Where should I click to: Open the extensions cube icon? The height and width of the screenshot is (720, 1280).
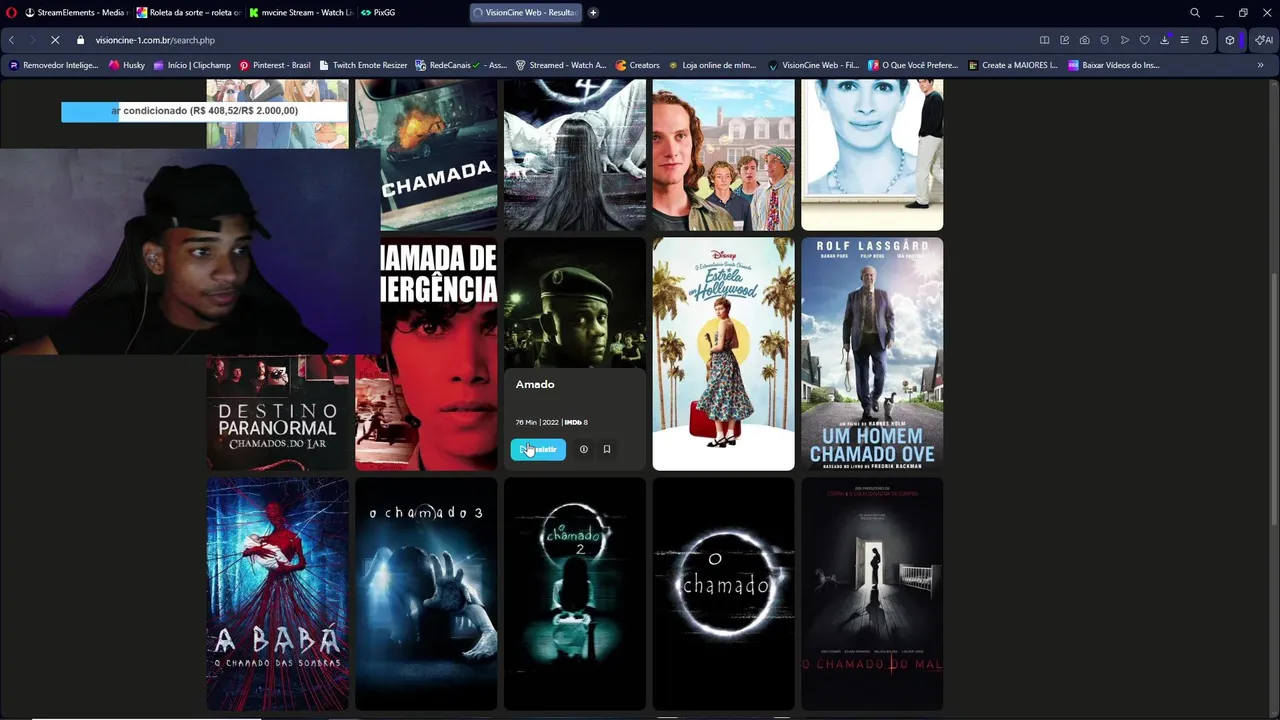pos(1230,40)
